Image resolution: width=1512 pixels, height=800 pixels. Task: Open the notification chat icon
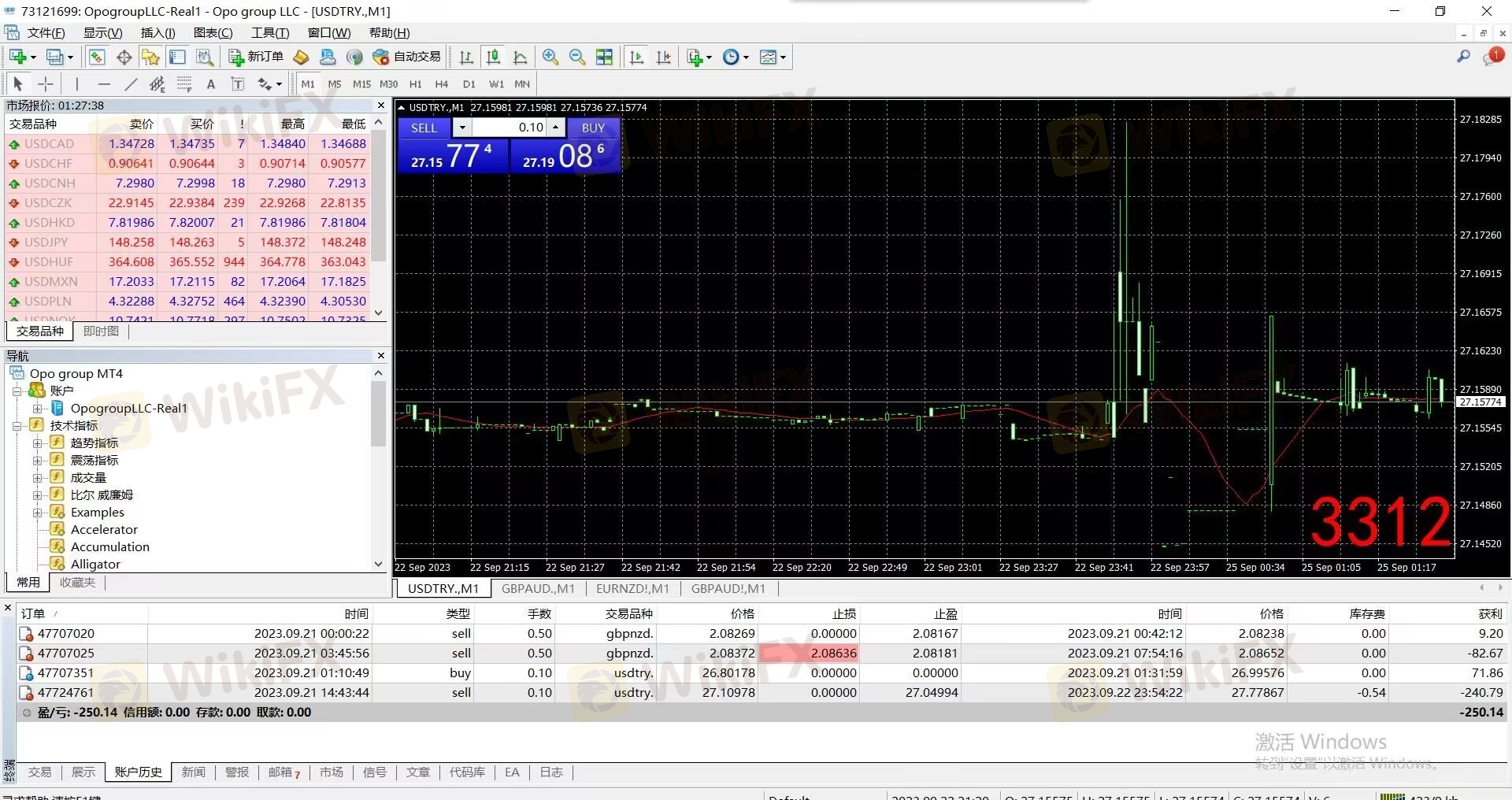(1492, 56)
